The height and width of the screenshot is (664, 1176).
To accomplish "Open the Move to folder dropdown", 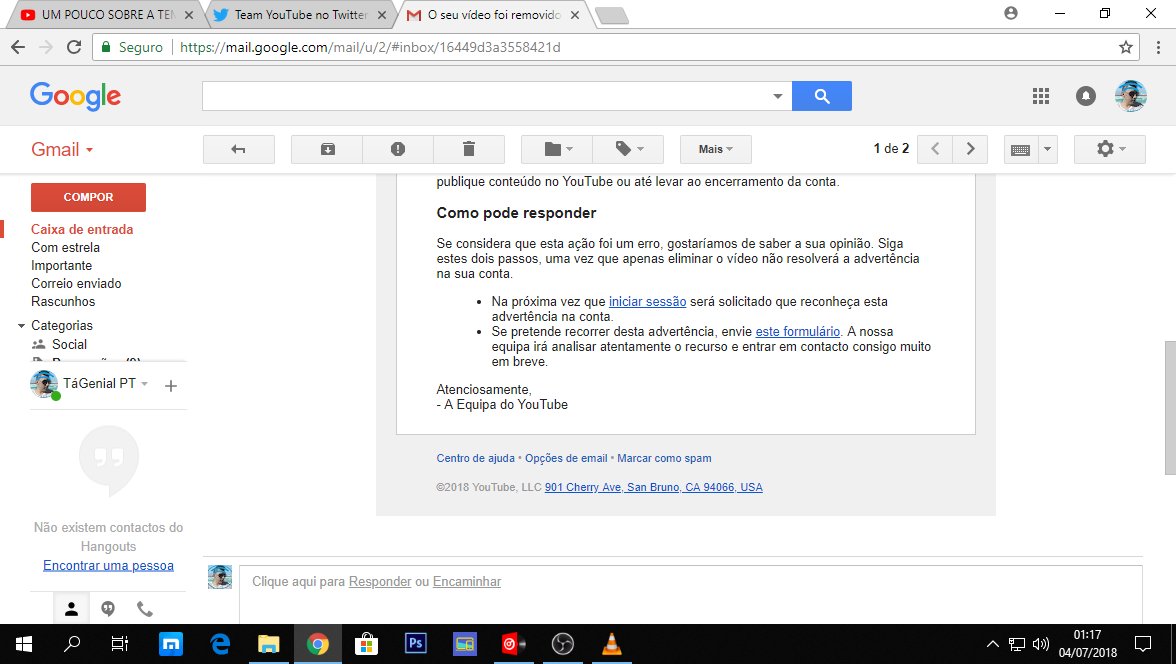I will 557,149.
